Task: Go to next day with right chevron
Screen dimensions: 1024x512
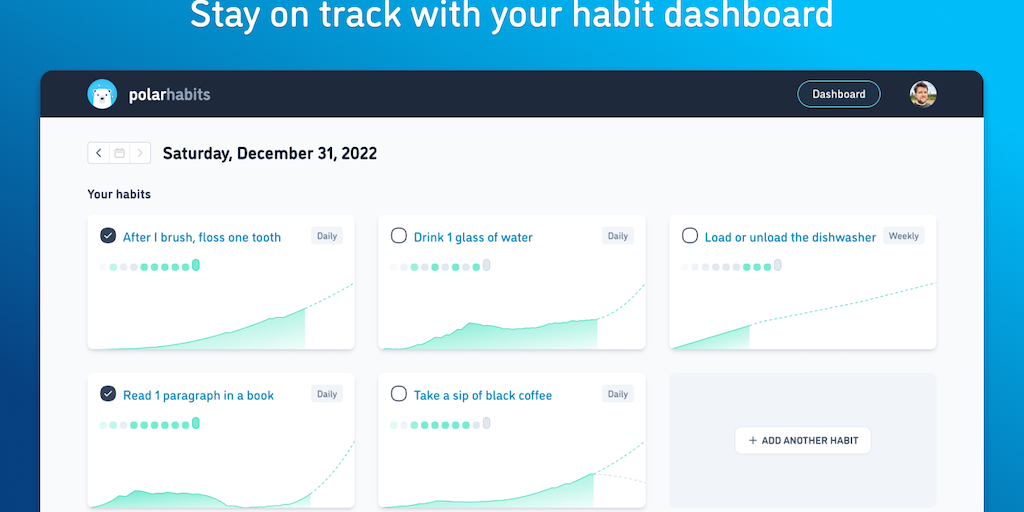Action: tap(140, 153)
